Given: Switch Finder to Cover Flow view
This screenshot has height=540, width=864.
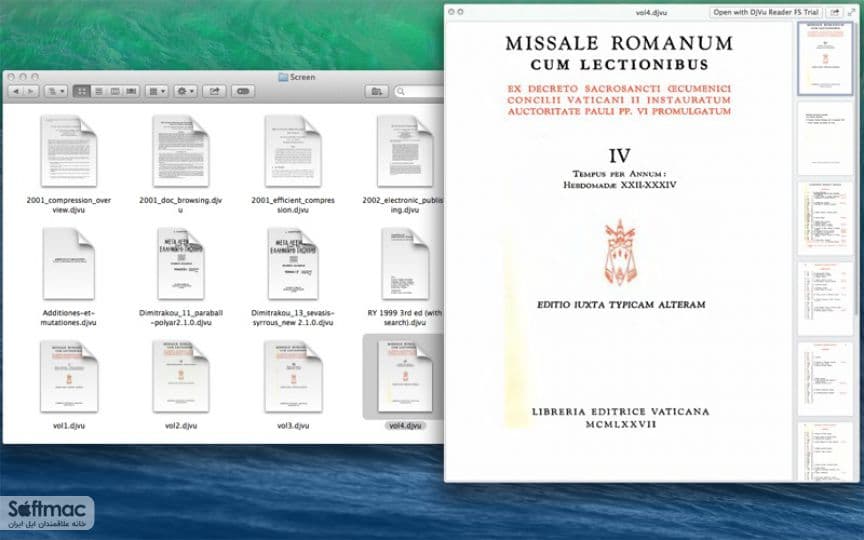Looking at the screenshot, I should 131,91.
